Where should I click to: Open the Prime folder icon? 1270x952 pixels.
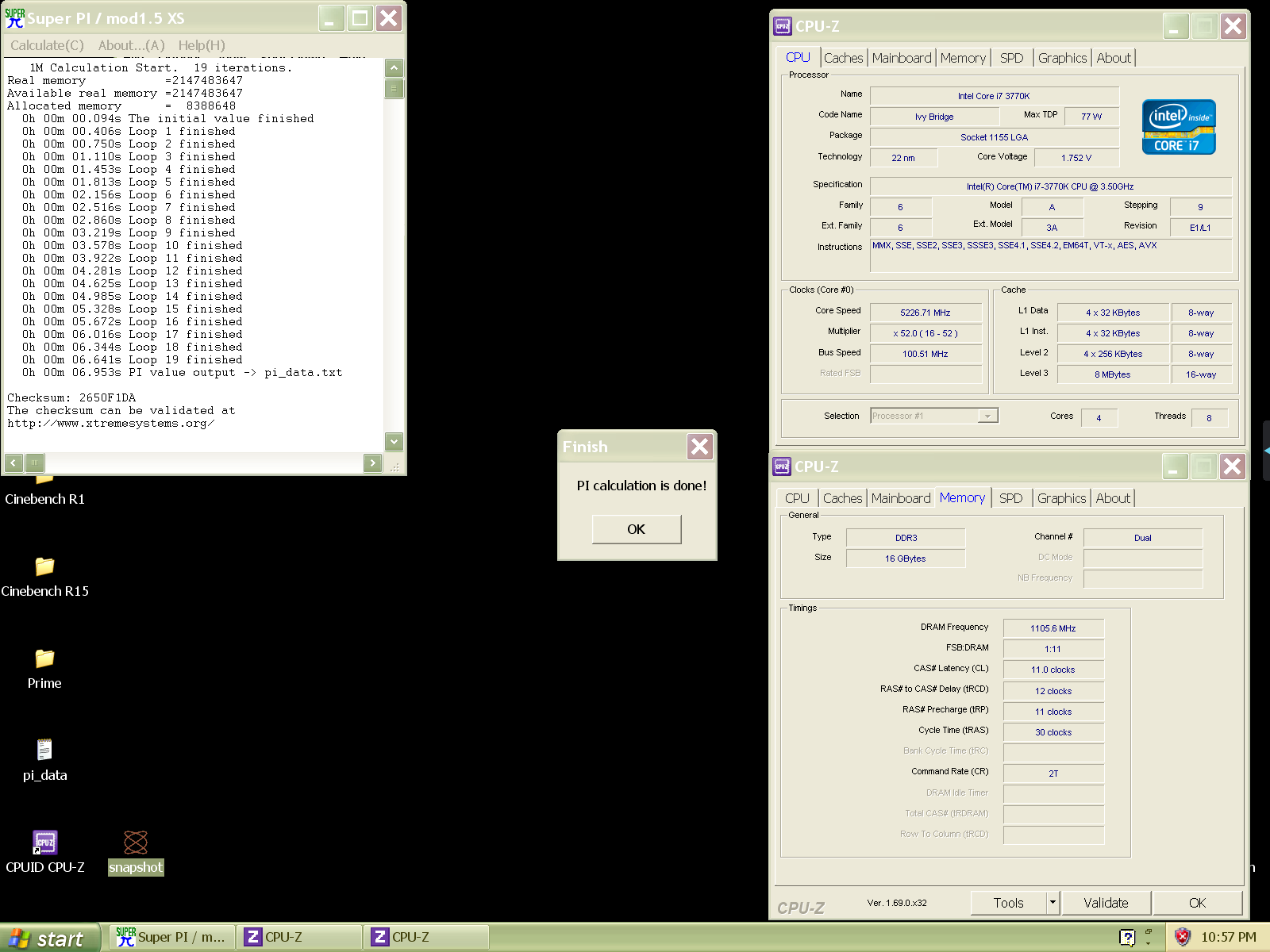44,658
